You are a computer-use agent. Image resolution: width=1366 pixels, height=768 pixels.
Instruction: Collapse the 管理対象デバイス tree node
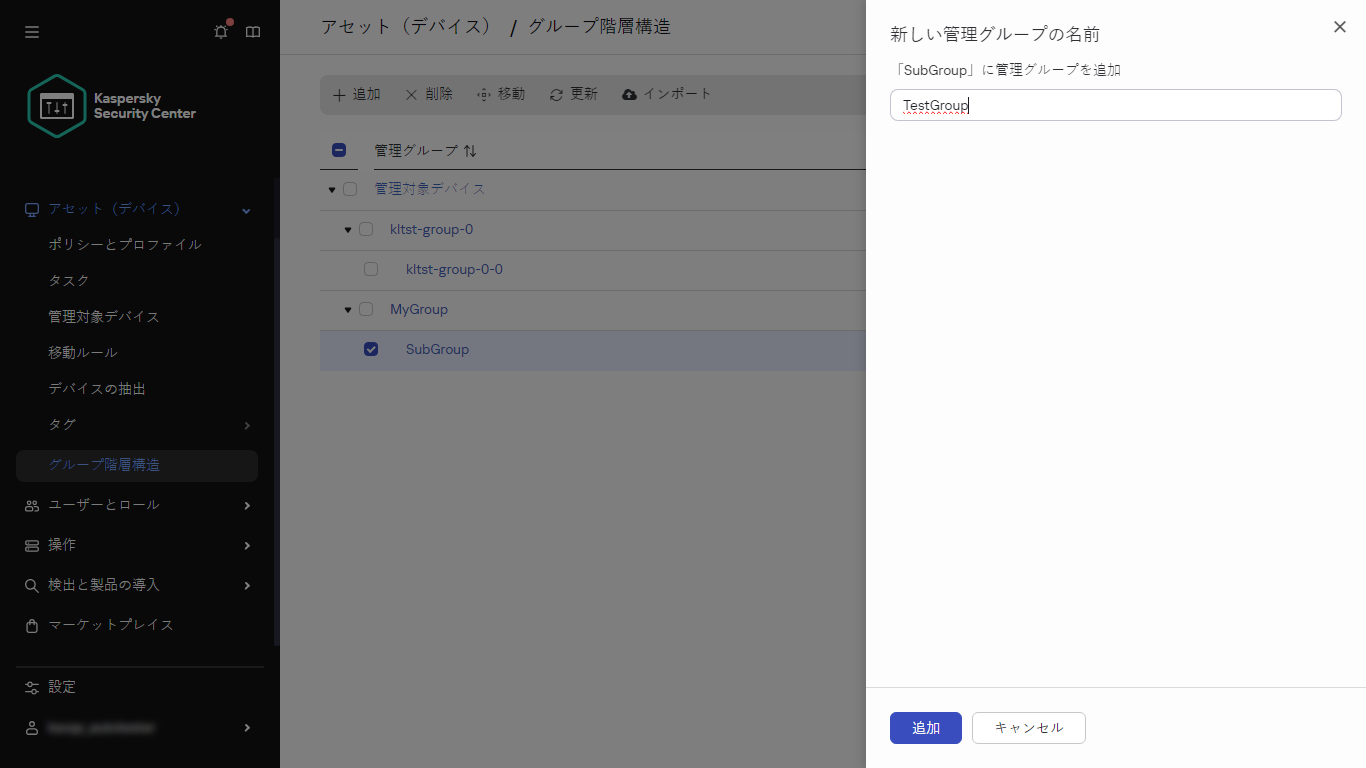pyautogui.click(x=331, y=189)
